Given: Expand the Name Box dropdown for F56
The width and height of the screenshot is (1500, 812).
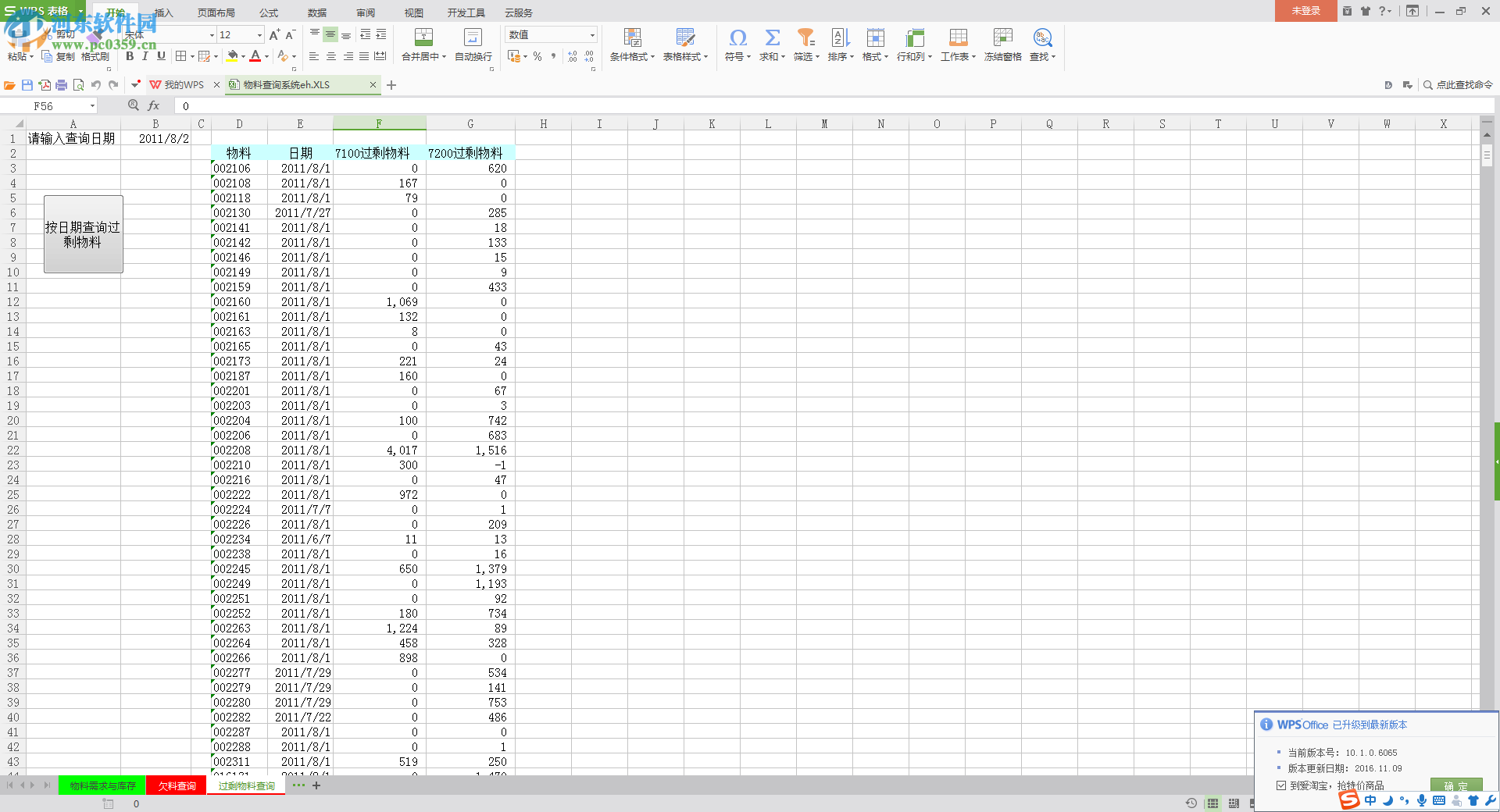Looking at the screenshot, I should pos(92,105).
